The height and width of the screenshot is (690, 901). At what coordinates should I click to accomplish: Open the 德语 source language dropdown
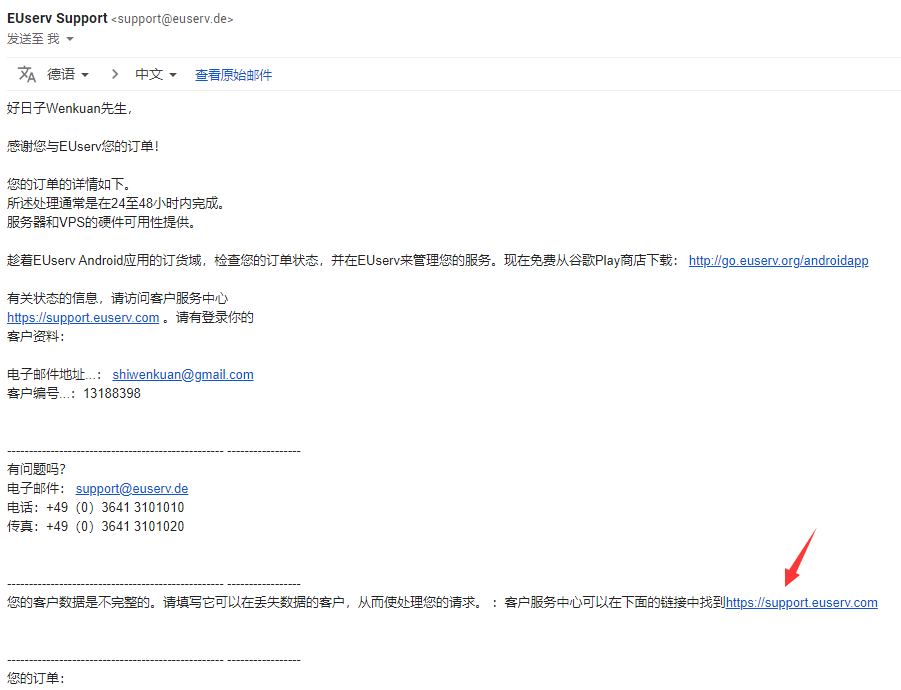(x=68, y=74)
